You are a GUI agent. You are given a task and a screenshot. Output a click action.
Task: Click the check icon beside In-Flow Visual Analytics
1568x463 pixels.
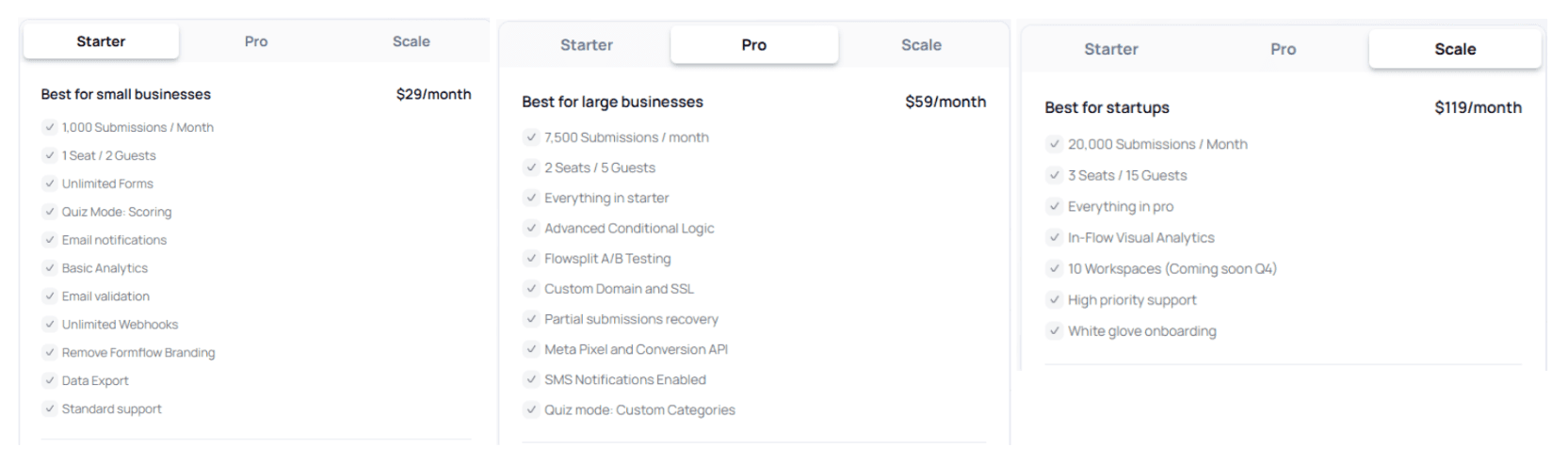tap(1054, 238)
